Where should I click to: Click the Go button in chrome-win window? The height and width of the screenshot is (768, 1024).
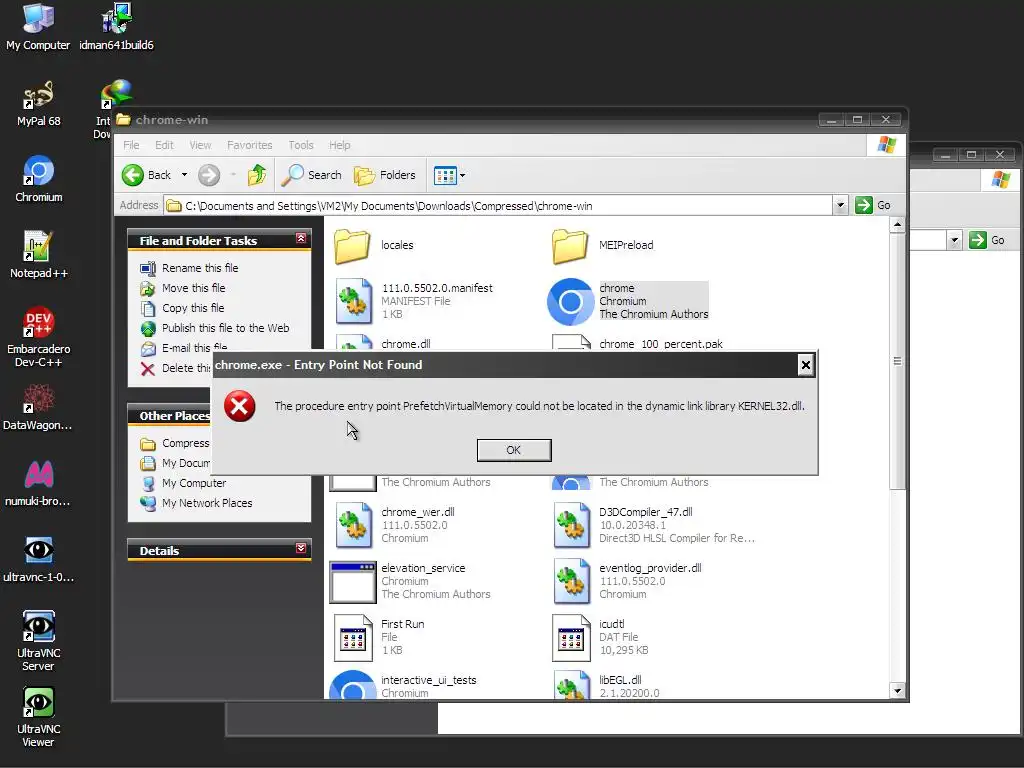click(x=874, y=205)
